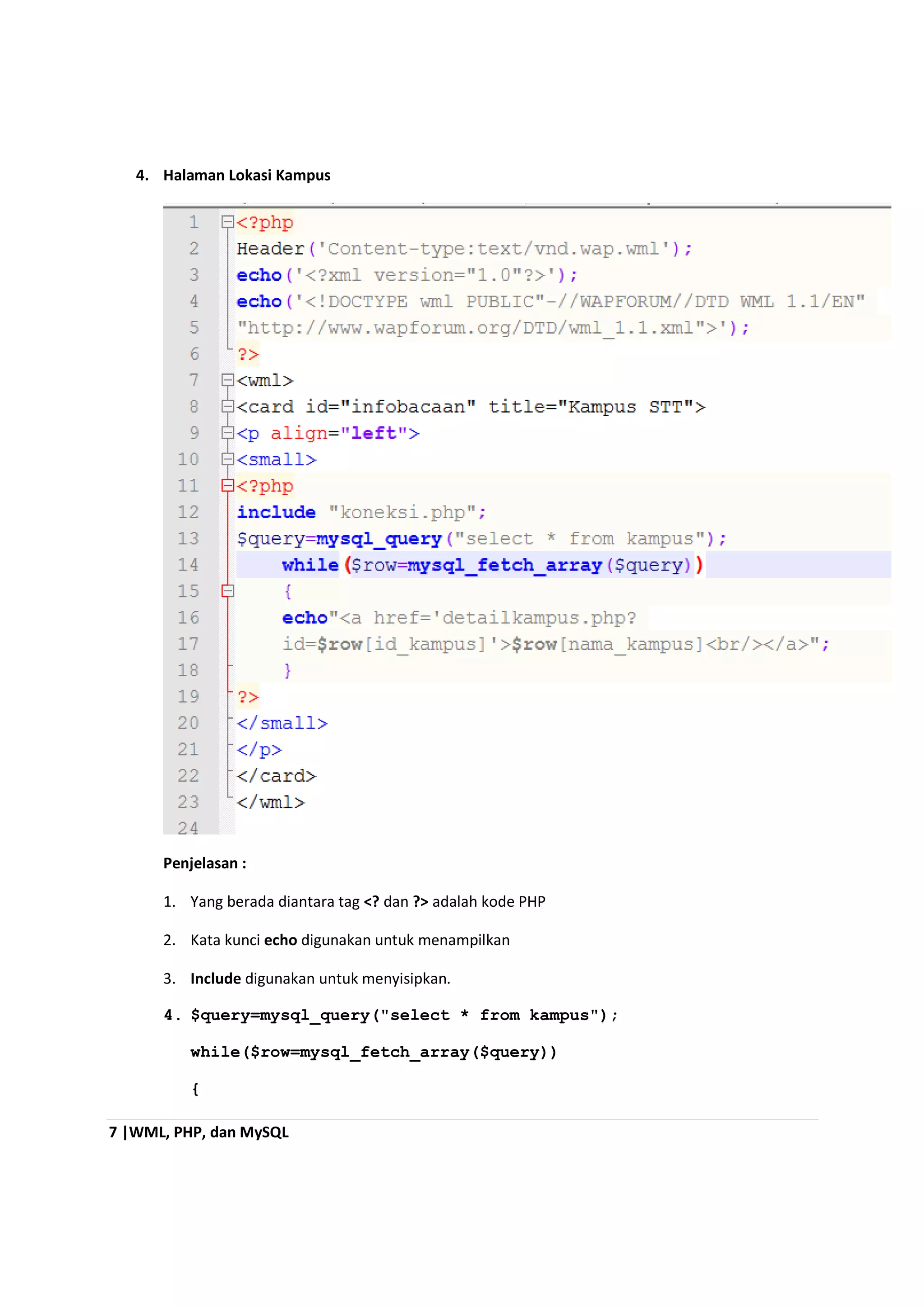The image size is (924, 1308).
Task: Click the Header('Content-type:text/vnd.wap.wml') line
Action: point(465,249)
